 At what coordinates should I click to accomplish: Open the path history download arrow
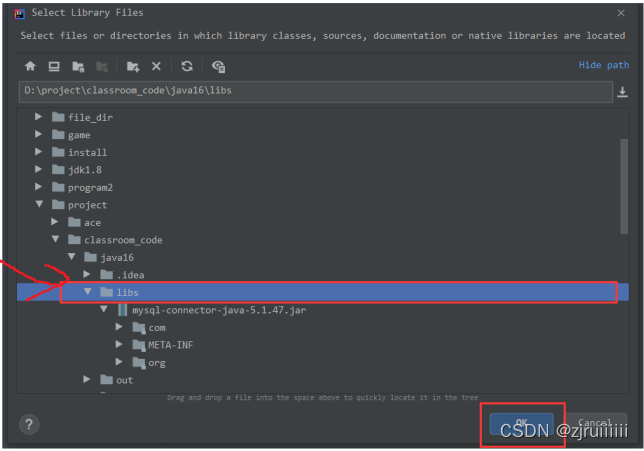[x=622, y=92]
